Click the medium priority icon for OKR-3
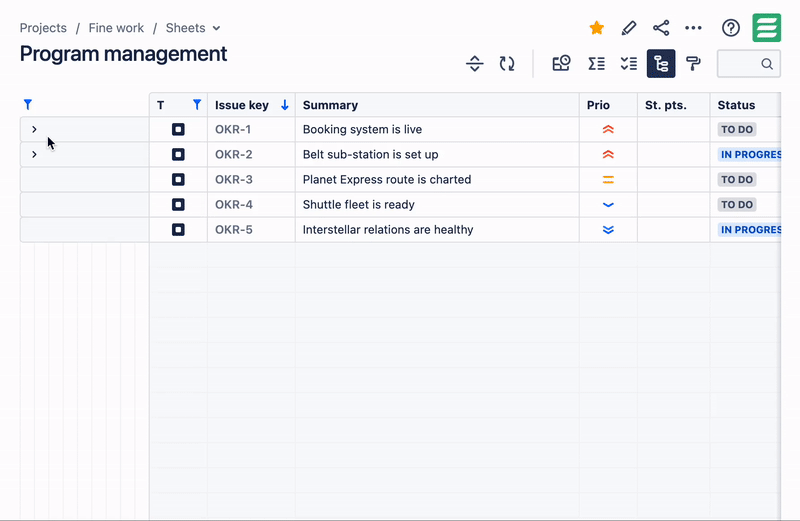This screenshot has height=521, width=800. point(608,179)
